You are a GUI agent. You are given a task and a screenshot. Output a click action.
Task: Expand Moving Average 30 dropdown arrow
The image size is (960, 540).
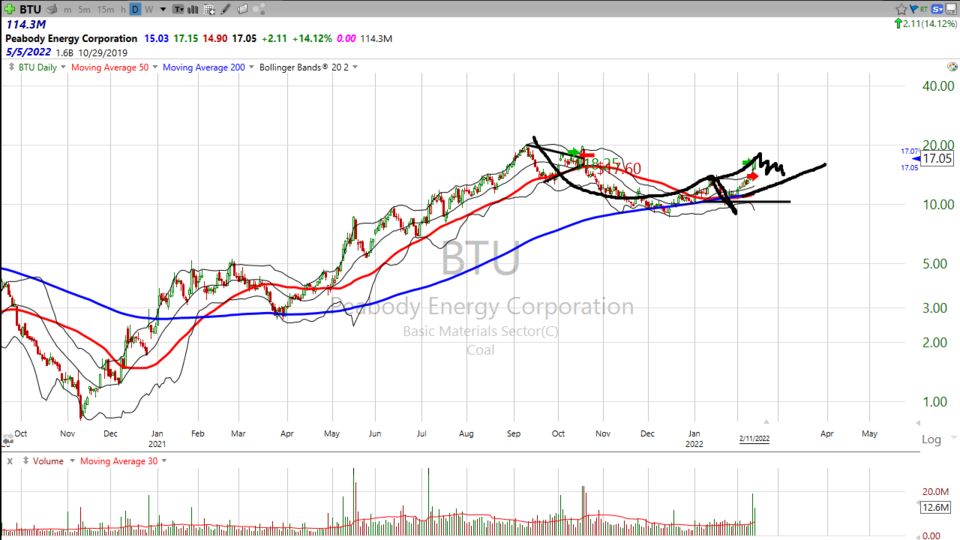coord(164,461)
